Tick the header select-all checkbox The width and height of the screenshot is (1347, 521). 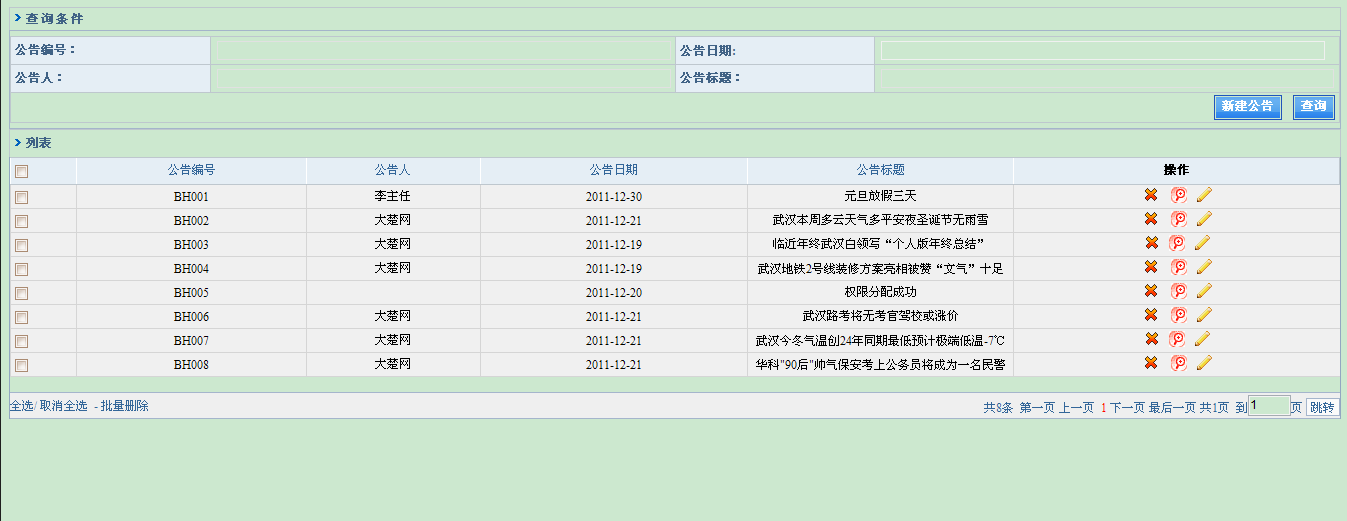click(x=22, y=172)
